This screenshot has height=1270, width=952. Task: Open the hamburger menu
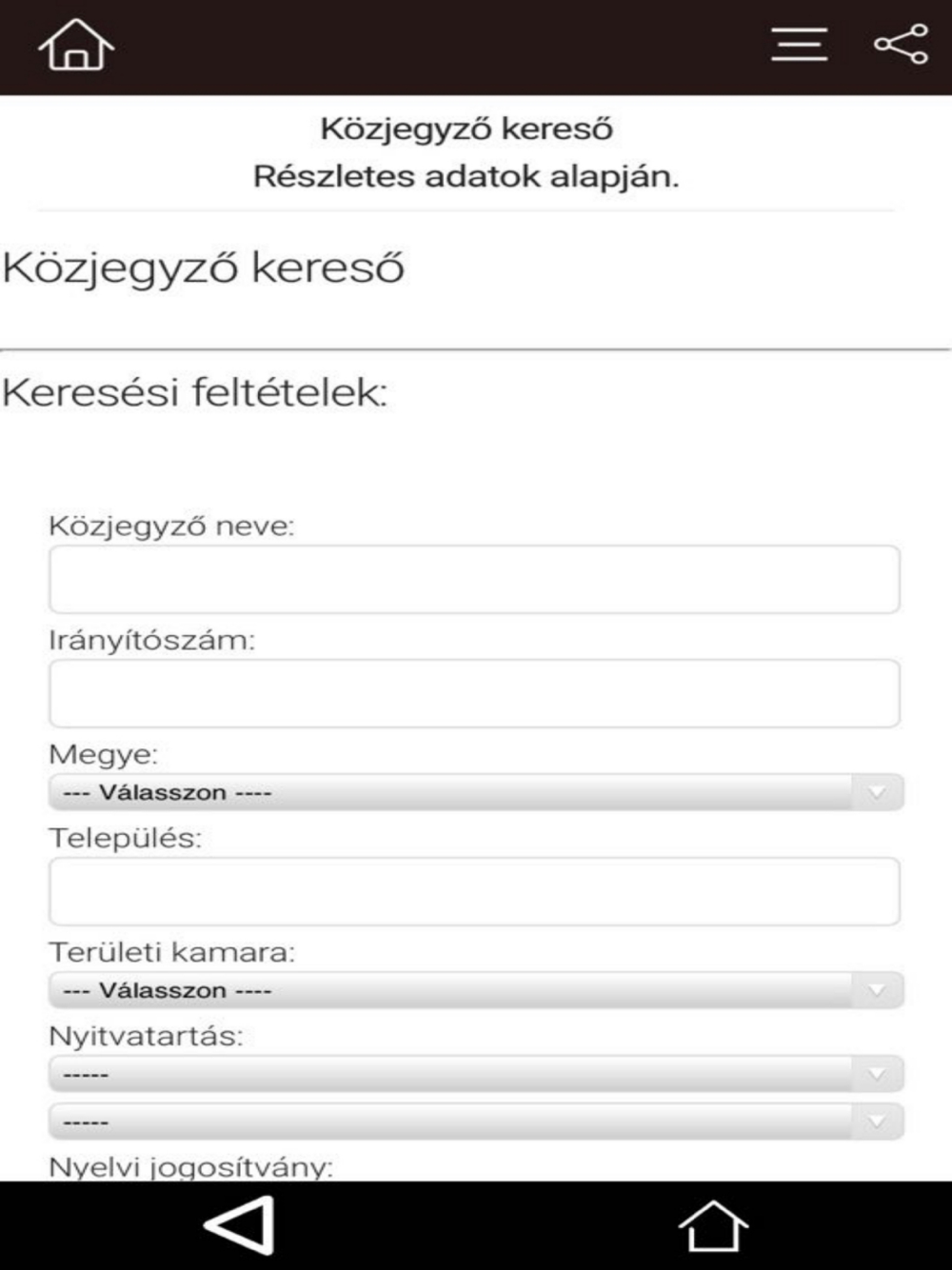coord(799,45)
